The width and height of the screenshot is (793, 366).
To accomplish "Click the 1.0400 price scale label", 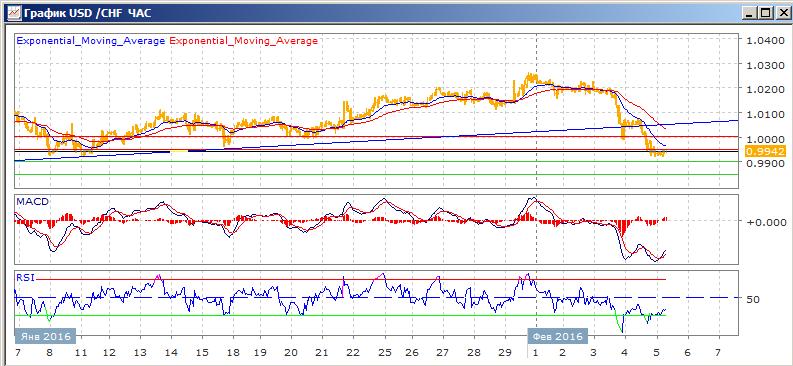I will click(765, 40).
